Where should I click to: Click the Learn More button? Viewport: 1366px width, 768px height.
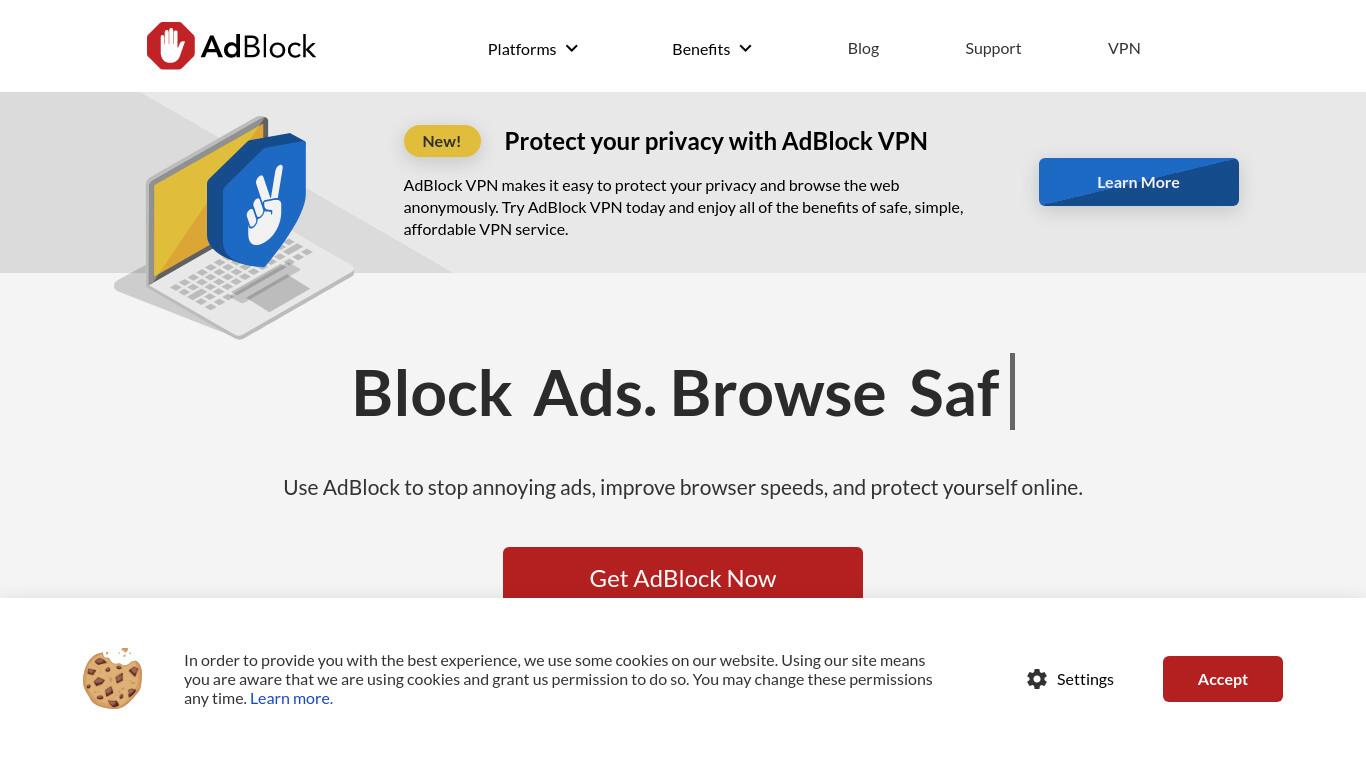click(x=1139, y=182)
